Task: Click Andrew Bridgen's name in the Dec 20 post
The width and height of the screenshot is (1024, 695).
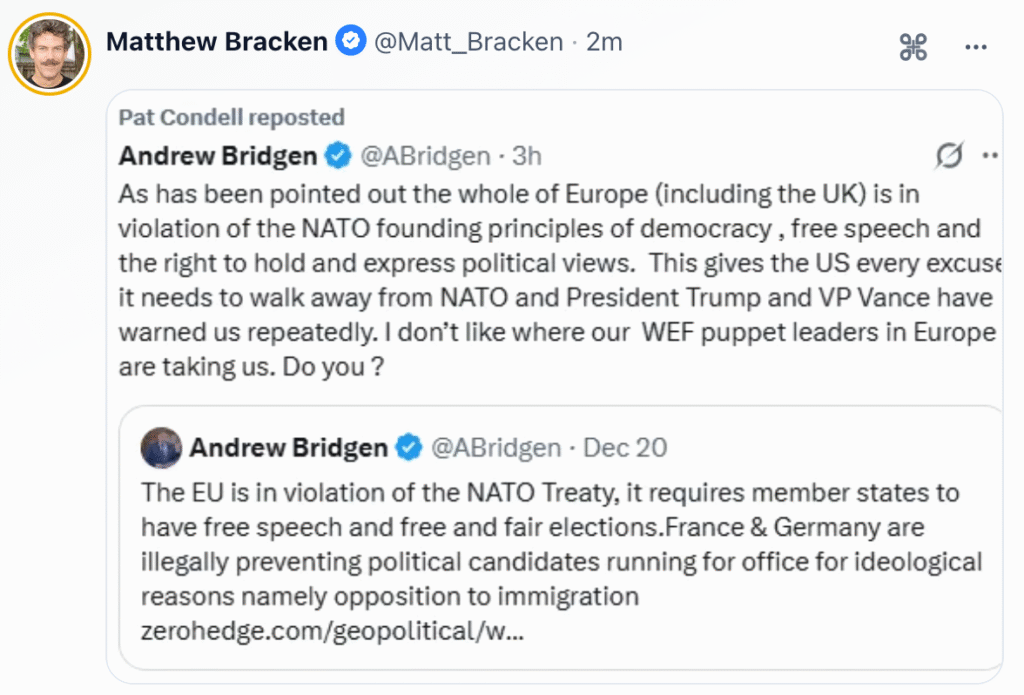Action: click(288, 447)
